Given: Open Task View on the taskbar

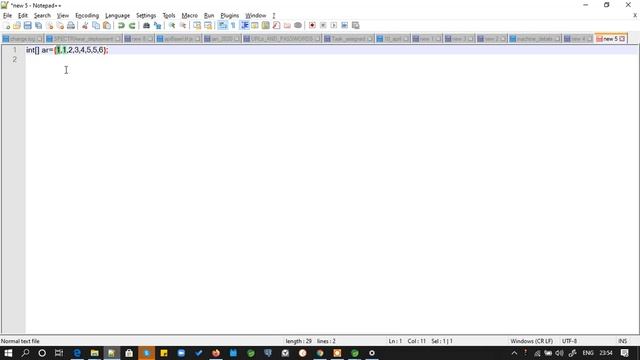Looking at the screenshot, I should pyautogui.click(x=59, y=353).
